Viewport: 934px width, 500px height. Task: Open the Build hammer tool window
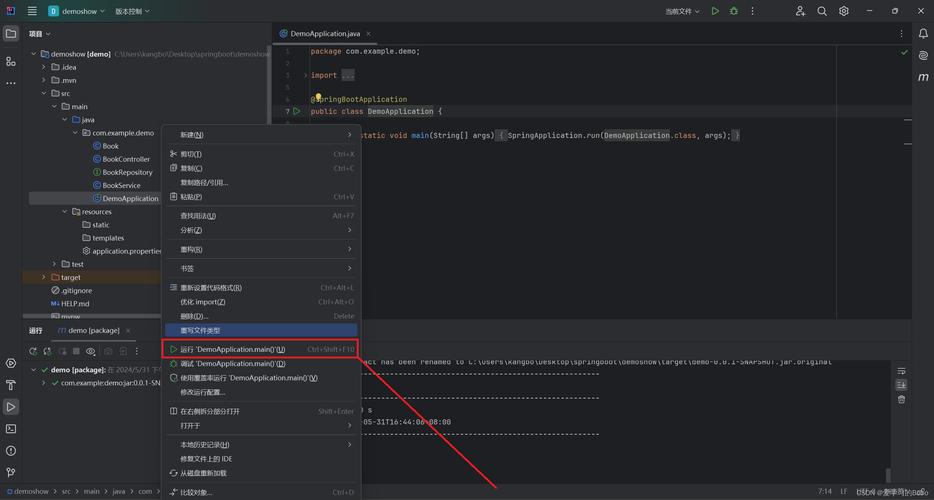11,384
